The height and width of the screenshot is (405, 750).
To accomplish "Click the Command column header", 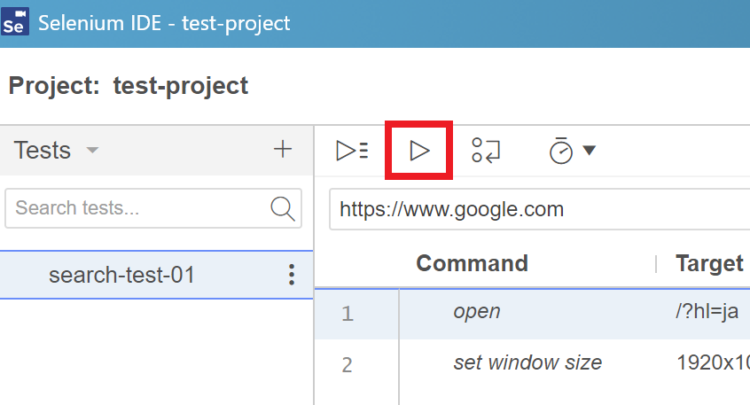I will point(472,263).
